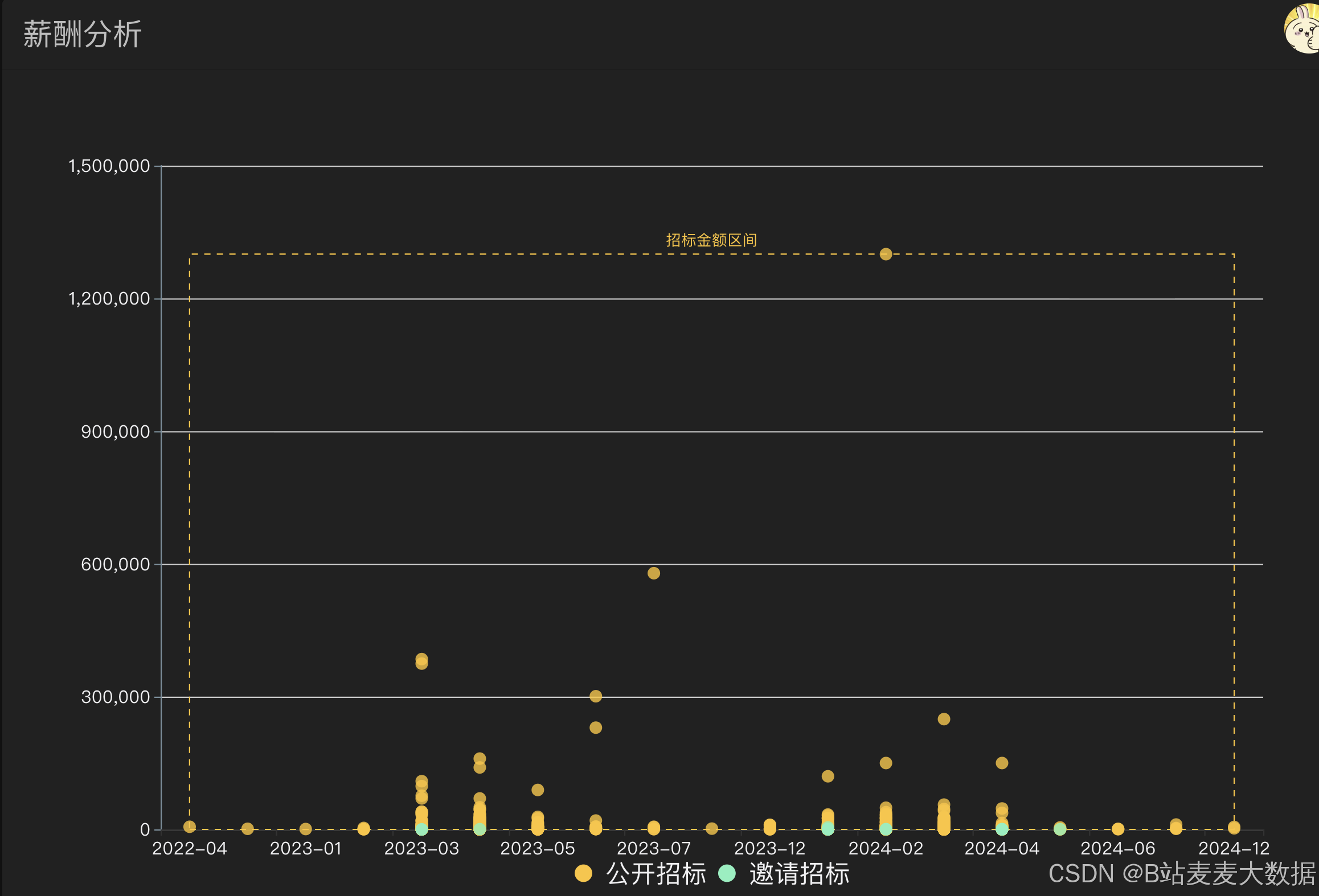Click the 2022-04 x-axis label
The image size is (1319, 896).
[x=190, y=848]
